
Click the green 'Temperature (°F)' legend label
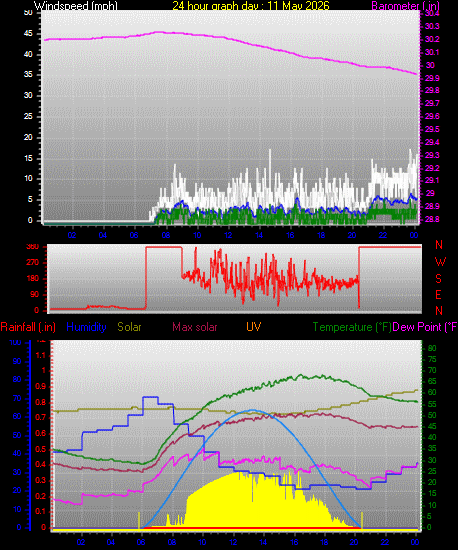352,327
